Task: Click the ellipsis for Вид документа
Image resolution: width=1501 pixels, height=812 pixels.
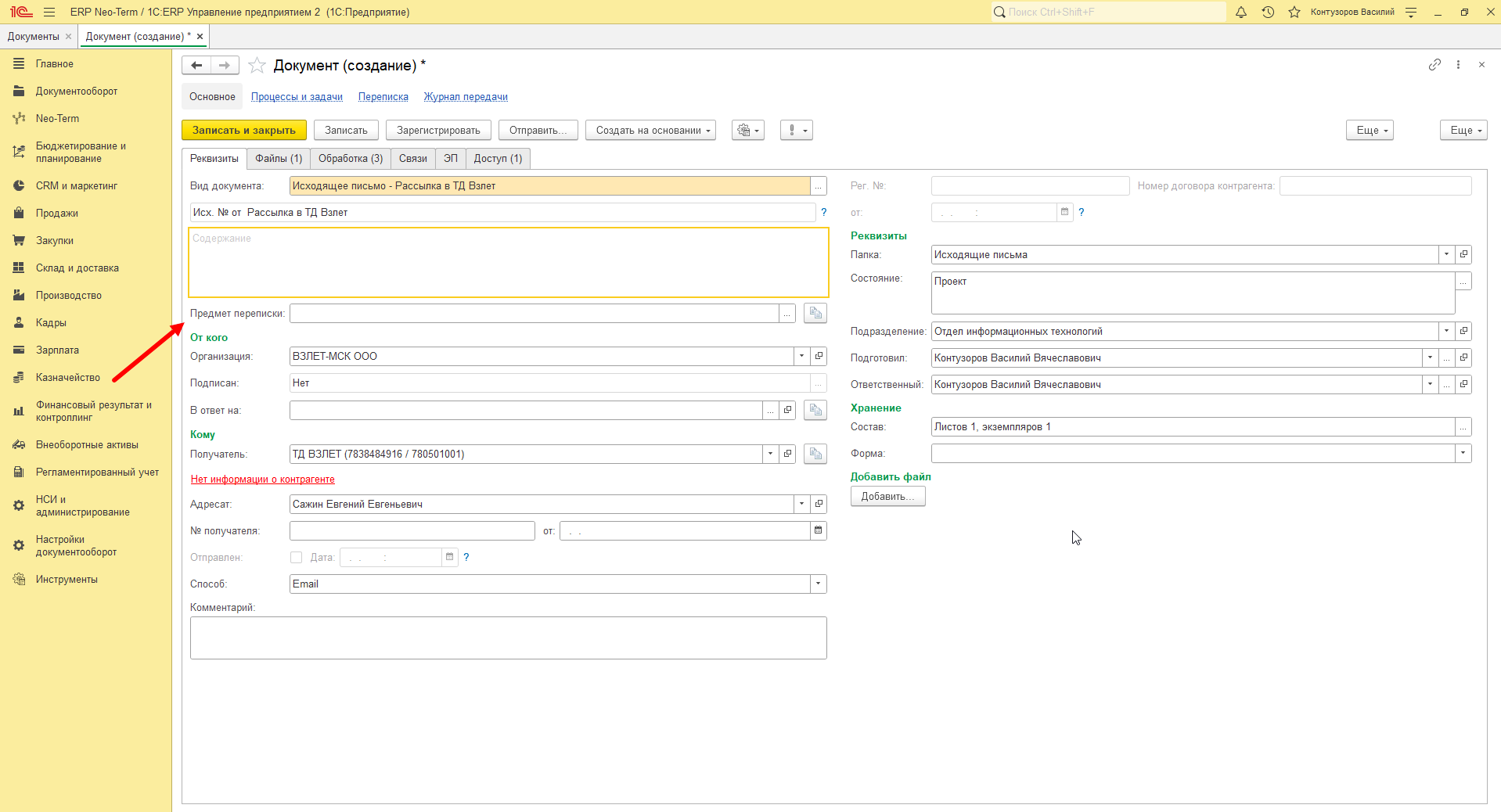Action: 819,186
